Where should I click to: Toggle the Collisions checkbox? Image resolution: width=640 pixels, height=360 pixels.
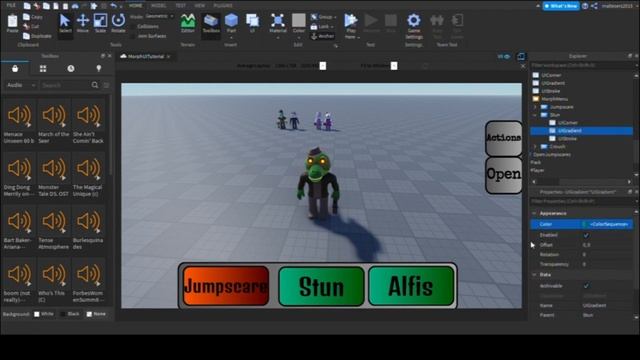[x=132, y=26]
